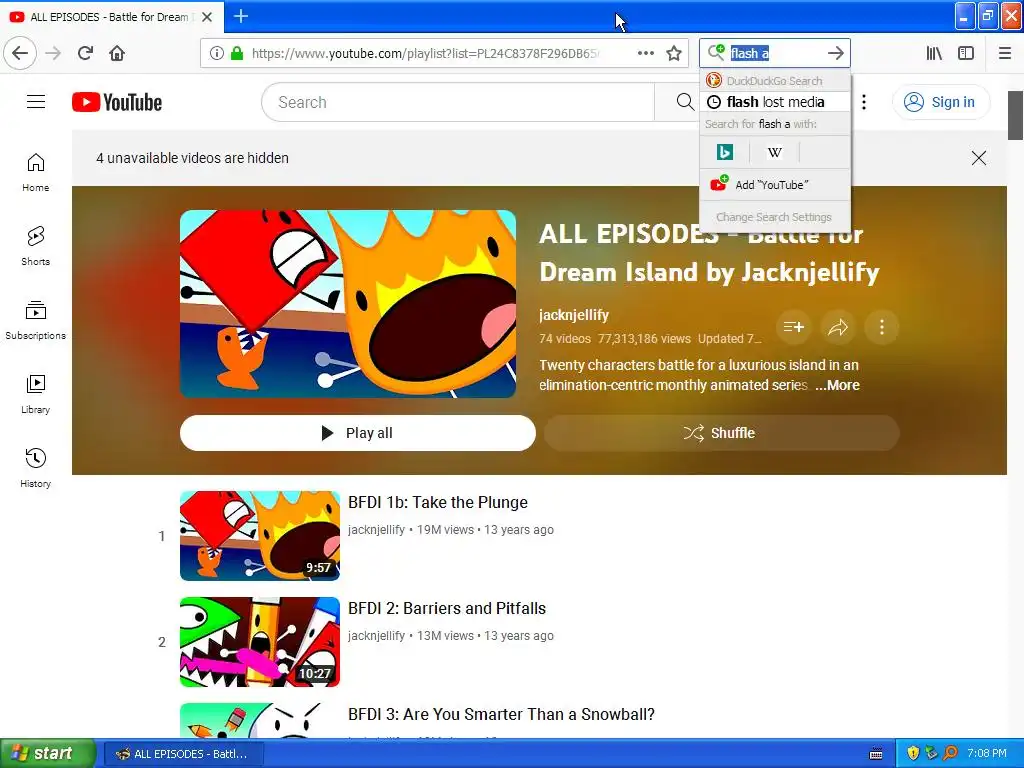Open BFDI 2: Barriers and Pitfalls thumbnail
The width and height of the screenshot is (1024, 768).
click(x=260, y=641)
